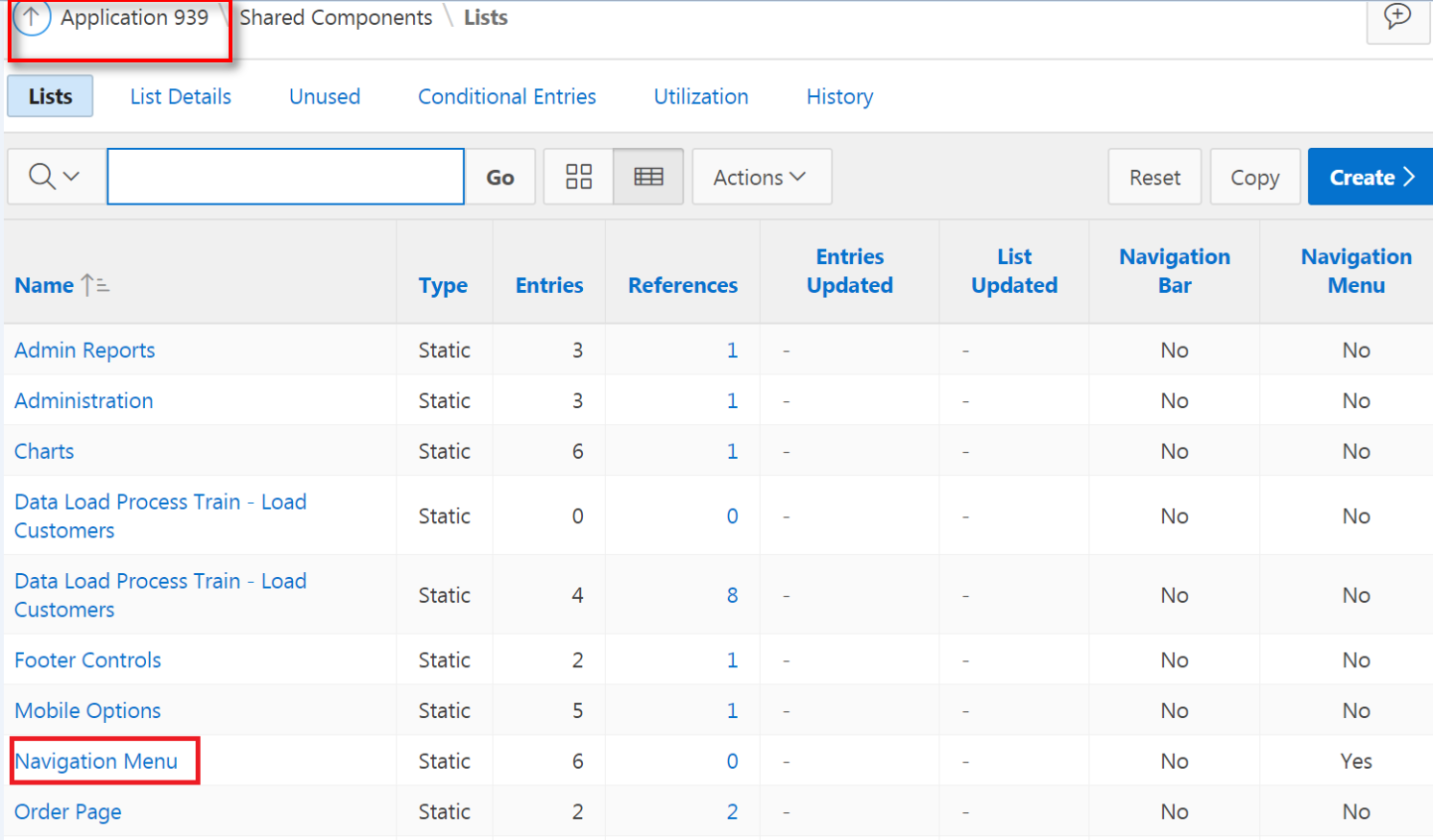Viewport: 1433px width, 840px height.
Task: Expand the Actions menu
Action: (x=761, y=177)
